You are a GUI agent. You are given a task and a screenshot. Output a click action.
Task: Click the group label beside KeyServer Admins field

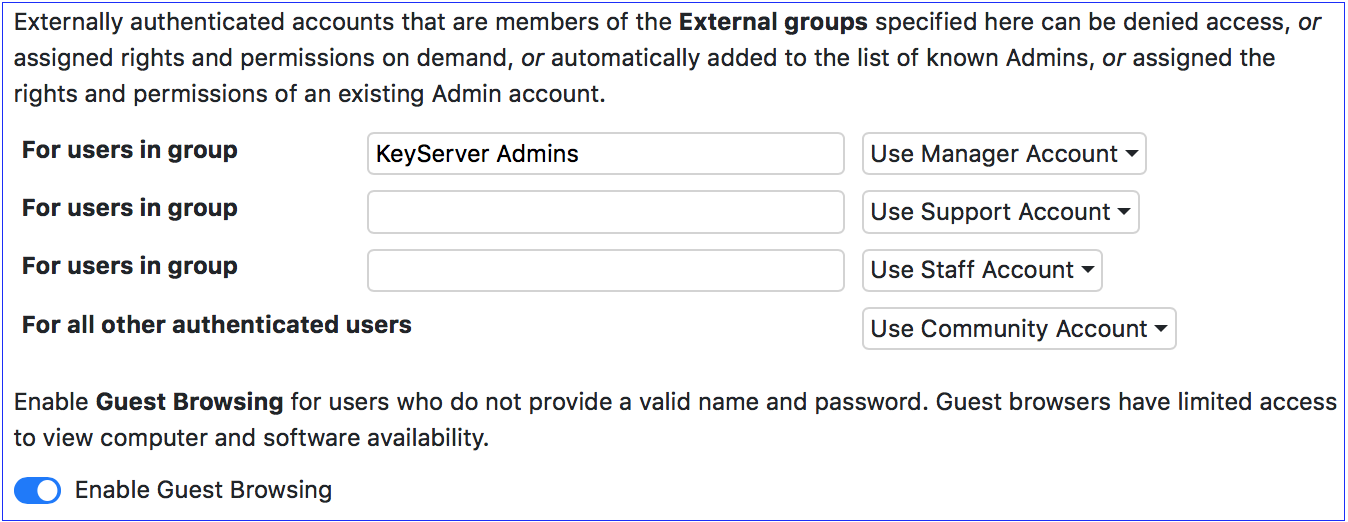point(130,151)
